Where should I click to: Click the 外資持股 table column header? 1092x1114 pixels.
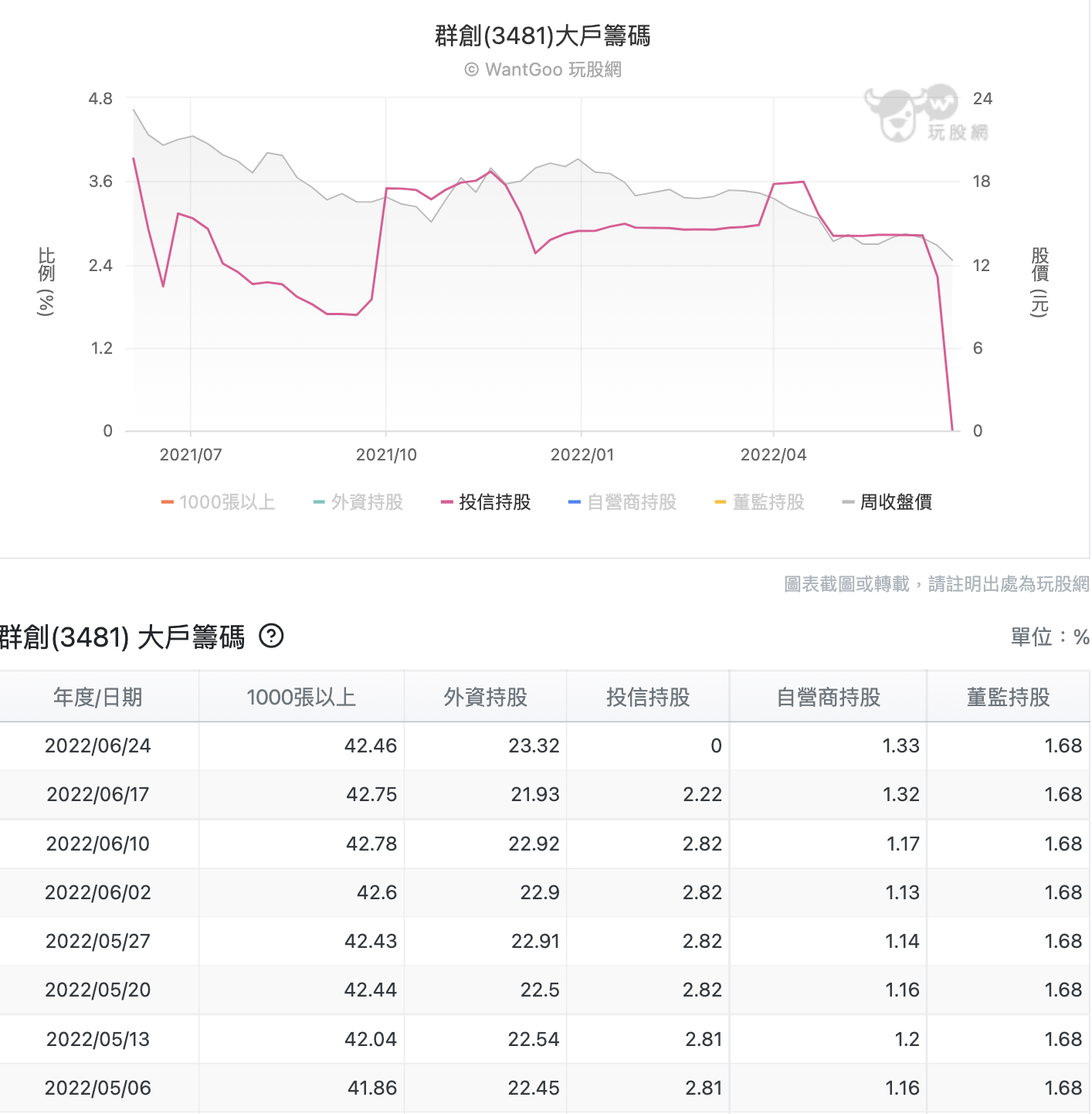coord(485,698)
